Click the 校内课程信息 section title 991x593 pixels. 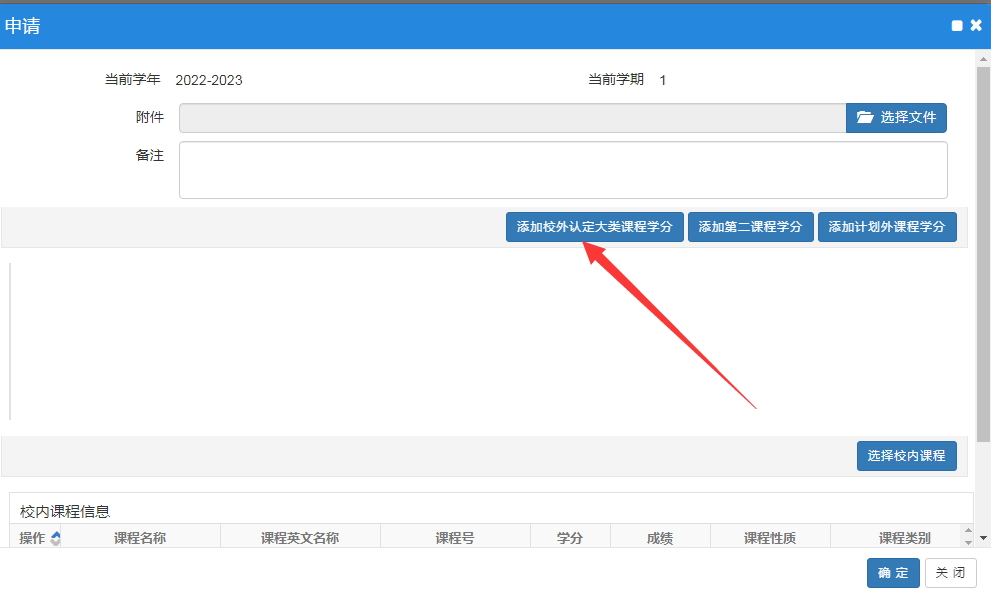pos(65,511)
